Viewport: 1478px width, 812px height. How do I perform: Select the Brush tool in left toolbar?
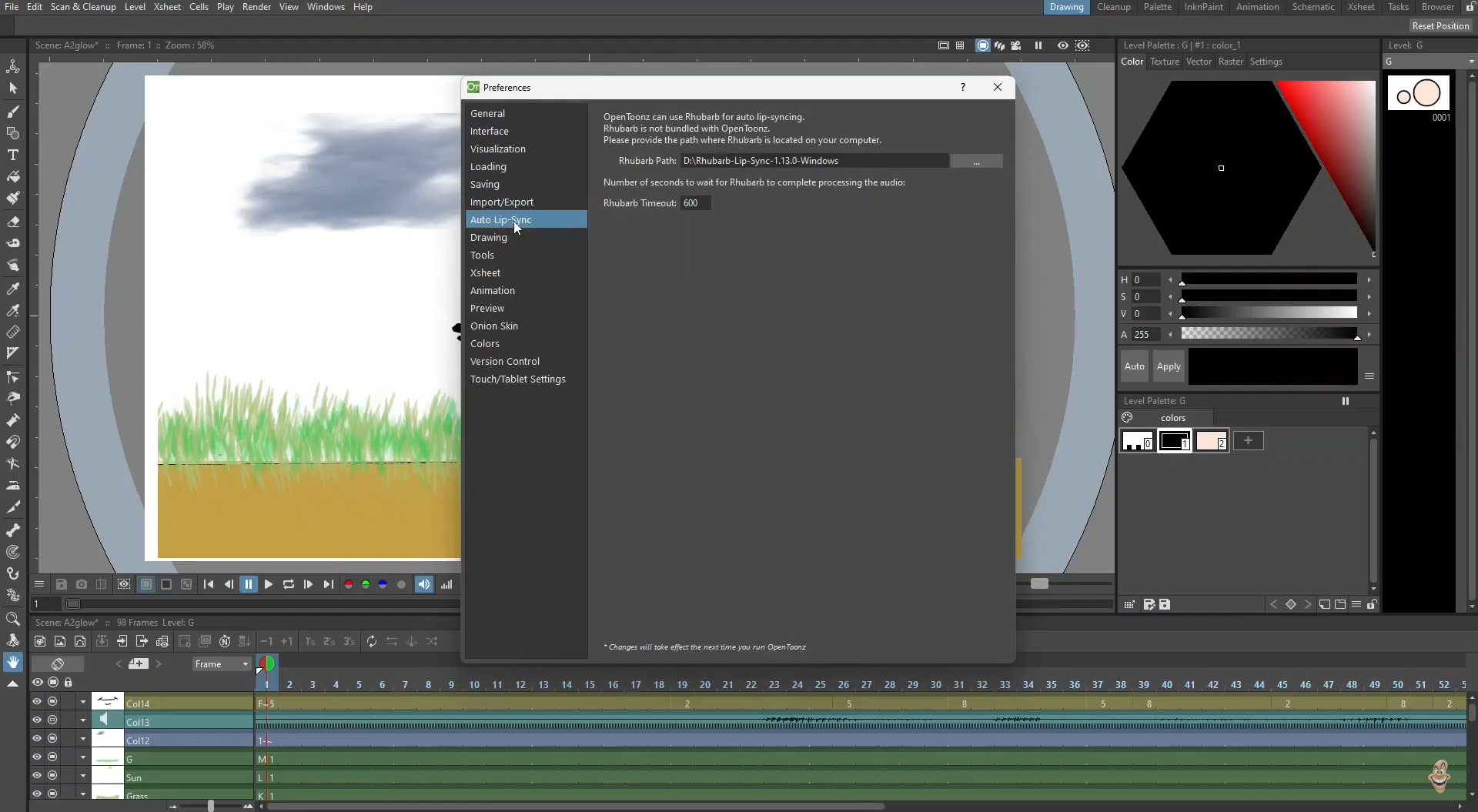click(x=13, y=112)
